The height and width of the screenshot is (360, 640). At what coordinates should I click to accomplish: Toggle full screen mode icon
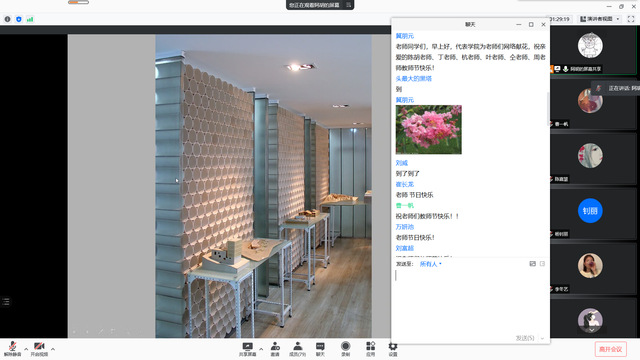click(x=631, y=19)
